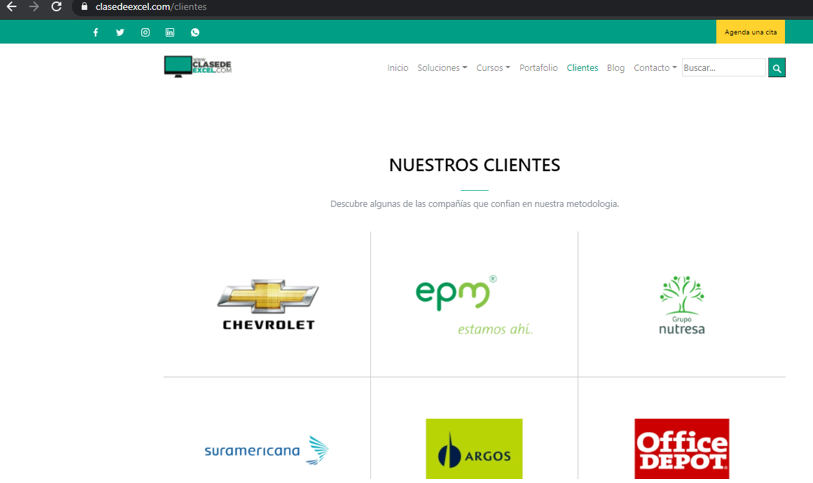The image size is (813, 483).
Task: Click the Office Depot client logo
Action: 681,448
